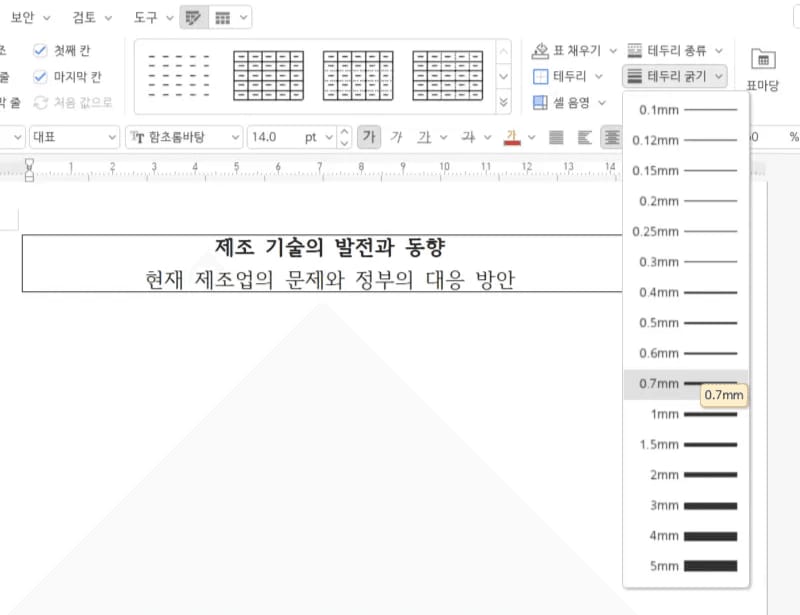Viewport: 800px width, 615px height.
Task: Toggle the table view button beside 도구
Action: [224, 17]
